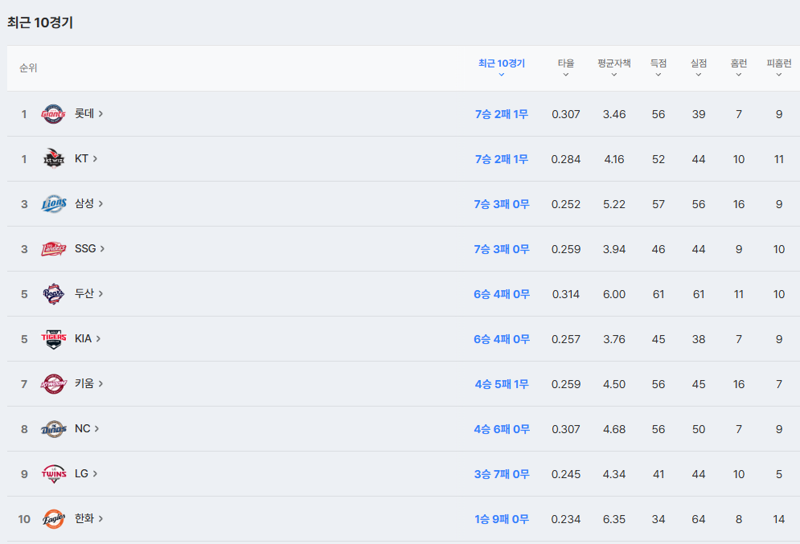Click the NC Dinos team logo
The height and width of the screenshot is (544, 800).
tap(53, 429)
